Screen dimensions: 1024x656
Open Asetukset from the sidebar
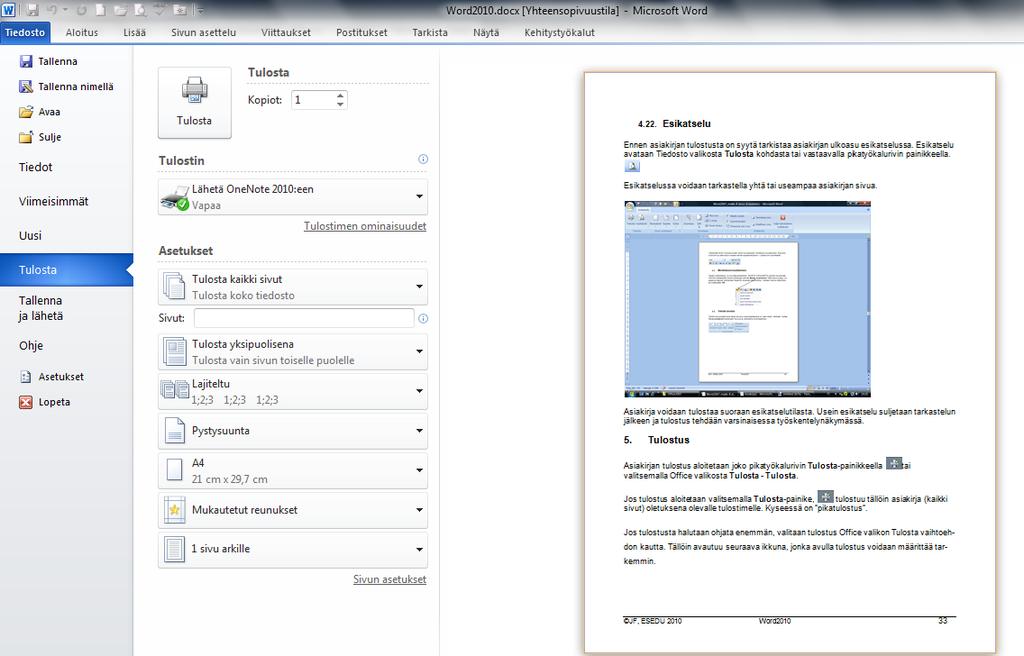[x=52, y=376]
